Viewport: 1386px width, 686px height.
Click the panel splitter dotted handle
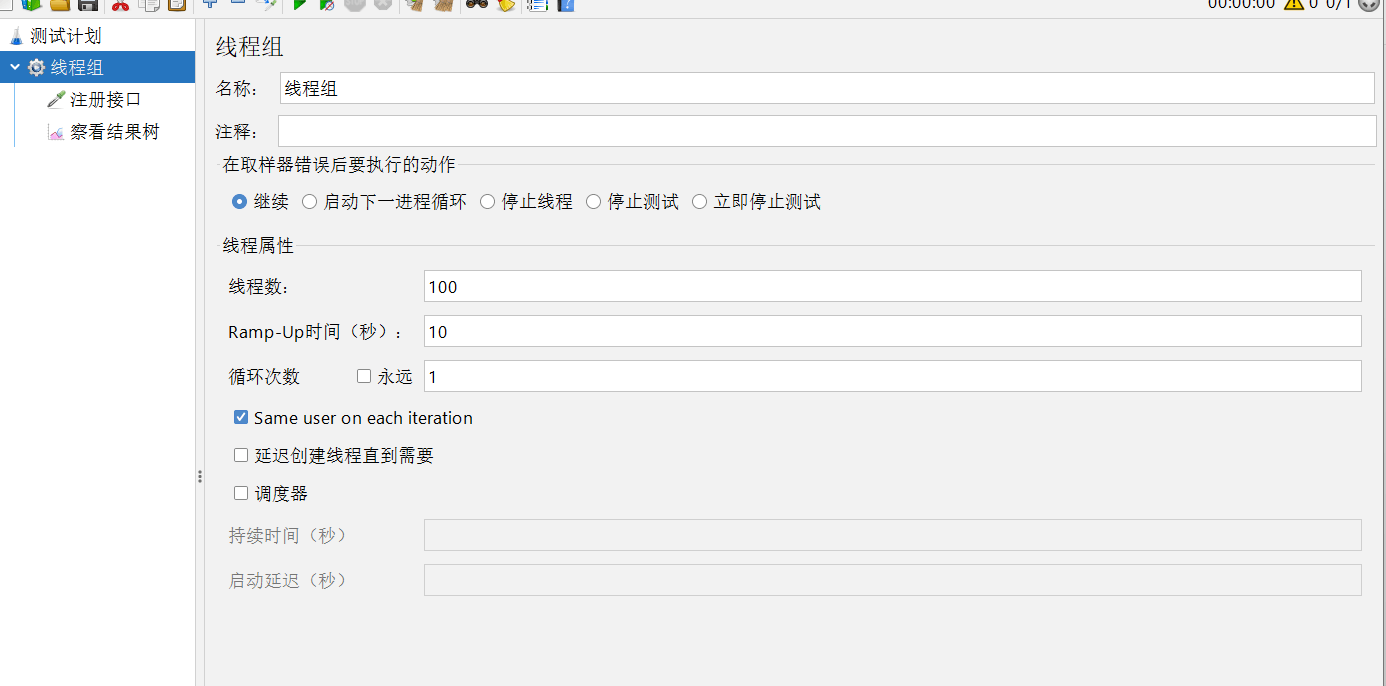coord(200,477)
